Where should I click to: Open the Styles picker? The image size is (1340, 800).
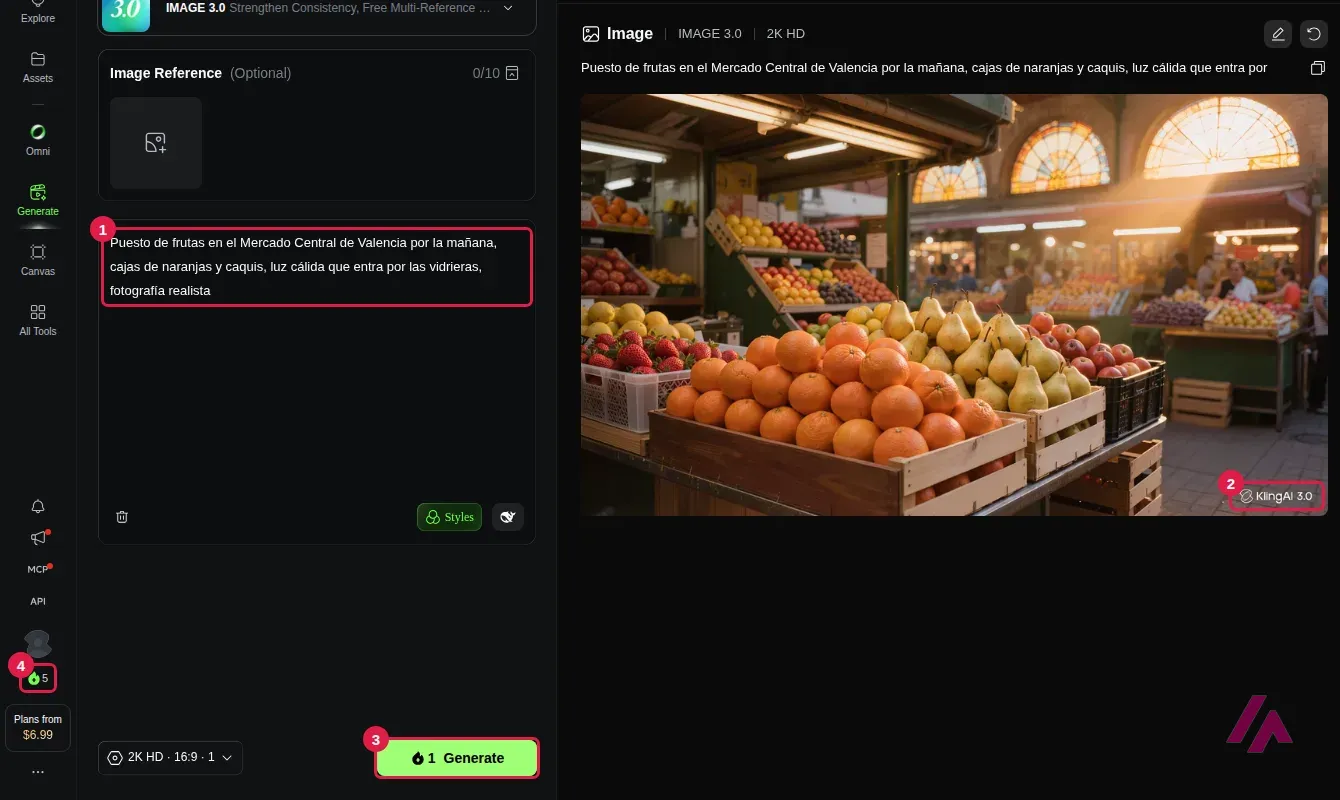coord(449,517)
